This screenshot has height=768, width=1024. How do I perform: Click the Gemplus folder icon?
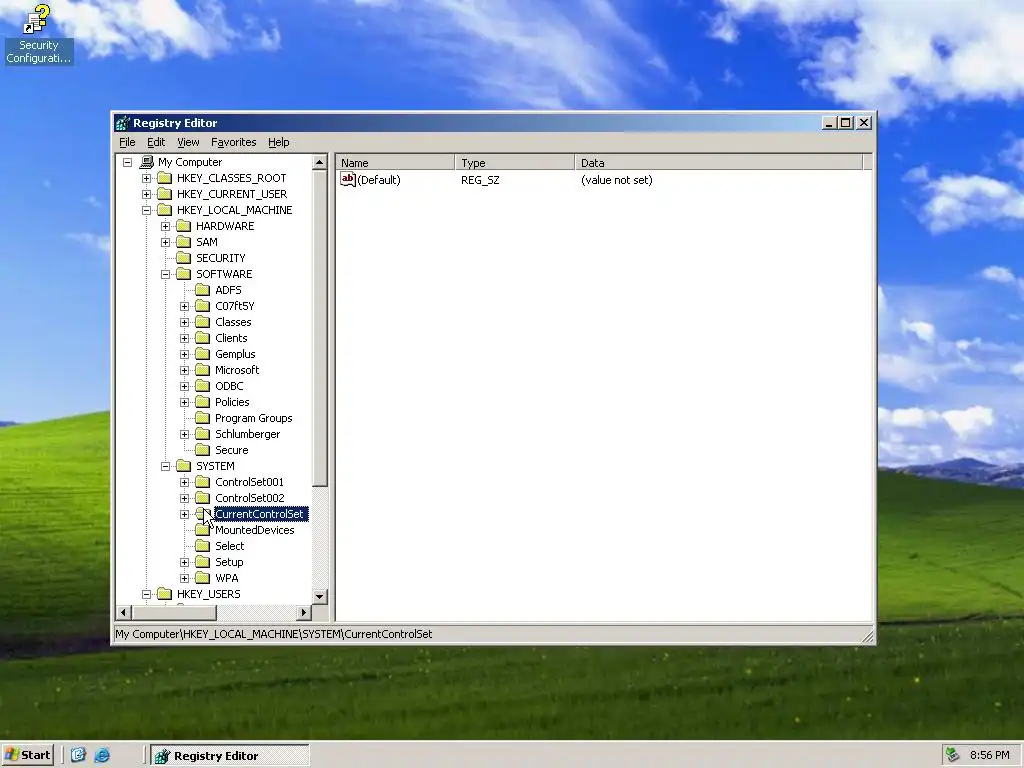[203, 354]
